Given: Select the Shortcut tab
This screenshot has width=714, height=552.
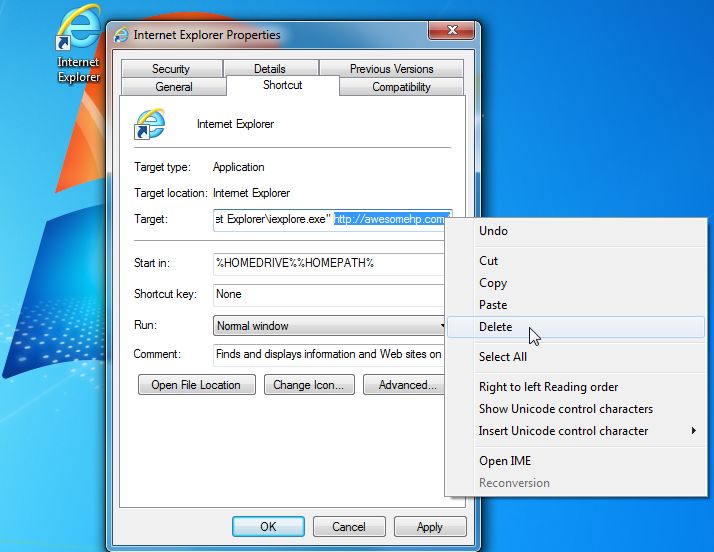Looking at the screenshot, I should pos(282,85).
